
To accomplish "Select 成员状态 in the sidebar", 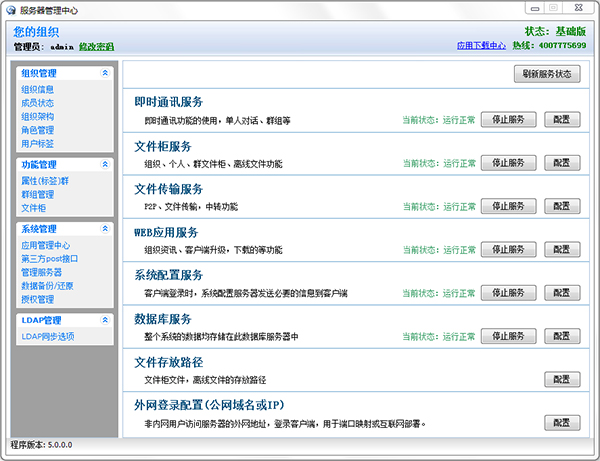I will click(x=37, y=103).
